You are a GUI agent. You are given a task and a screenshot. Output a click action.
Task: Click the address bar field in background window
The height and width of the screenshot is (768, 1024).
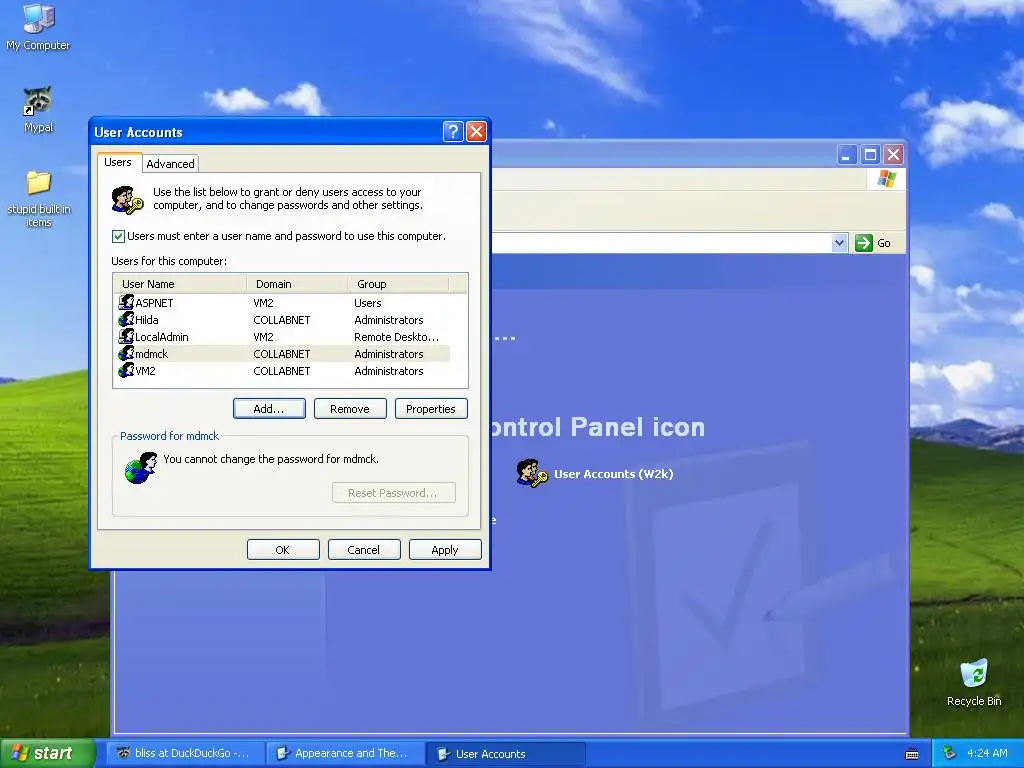point(661,243)
